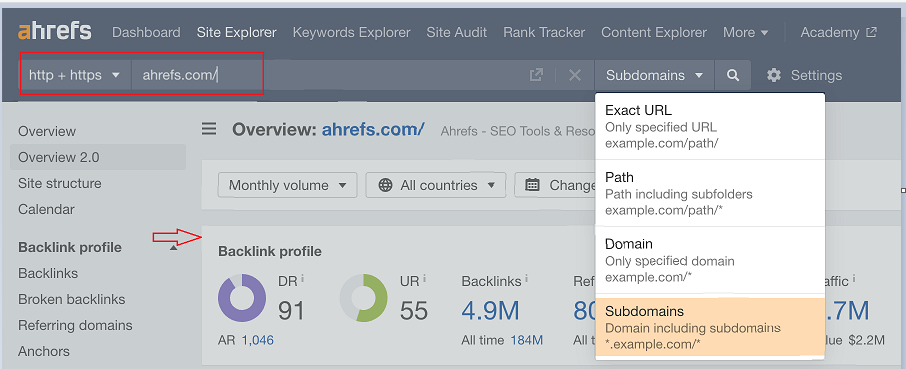Choose the Path mode option

[x=710, y=193]
